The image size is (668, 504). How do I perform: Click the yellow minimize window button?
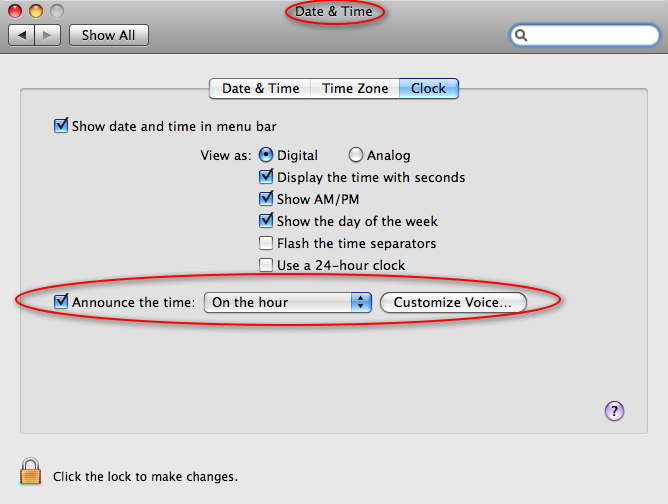point(36,11)
